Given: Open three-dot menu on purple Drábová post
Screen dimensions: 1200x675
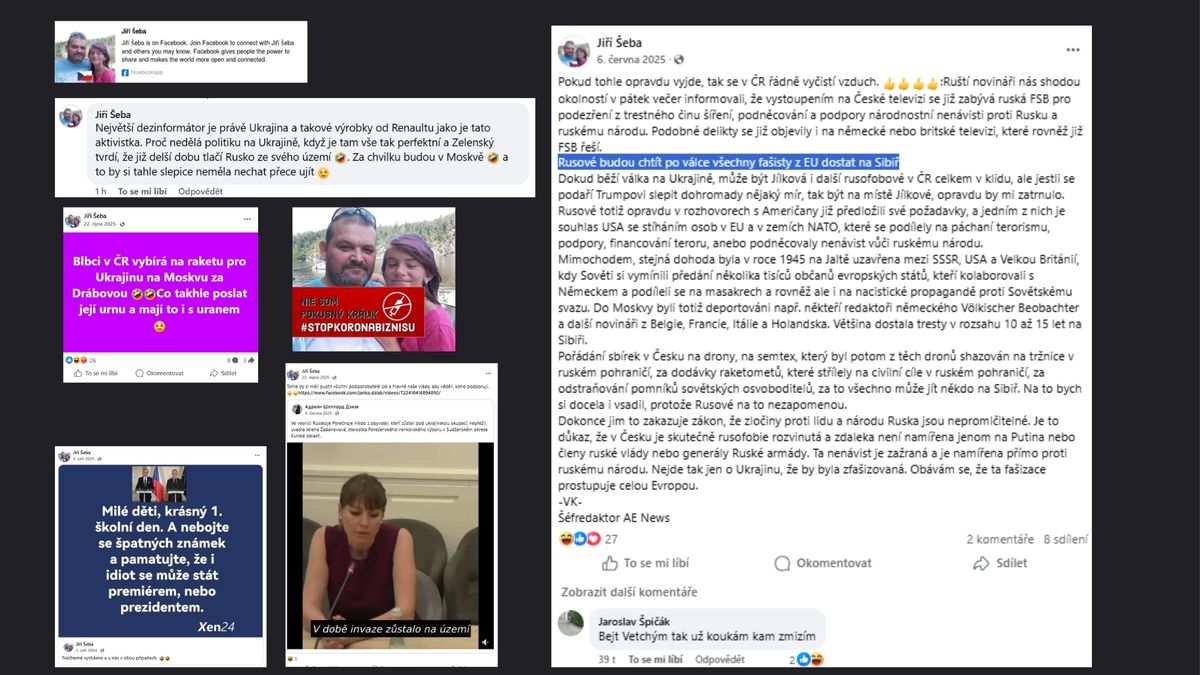Looking at the screenshot, I should (247, 219).
